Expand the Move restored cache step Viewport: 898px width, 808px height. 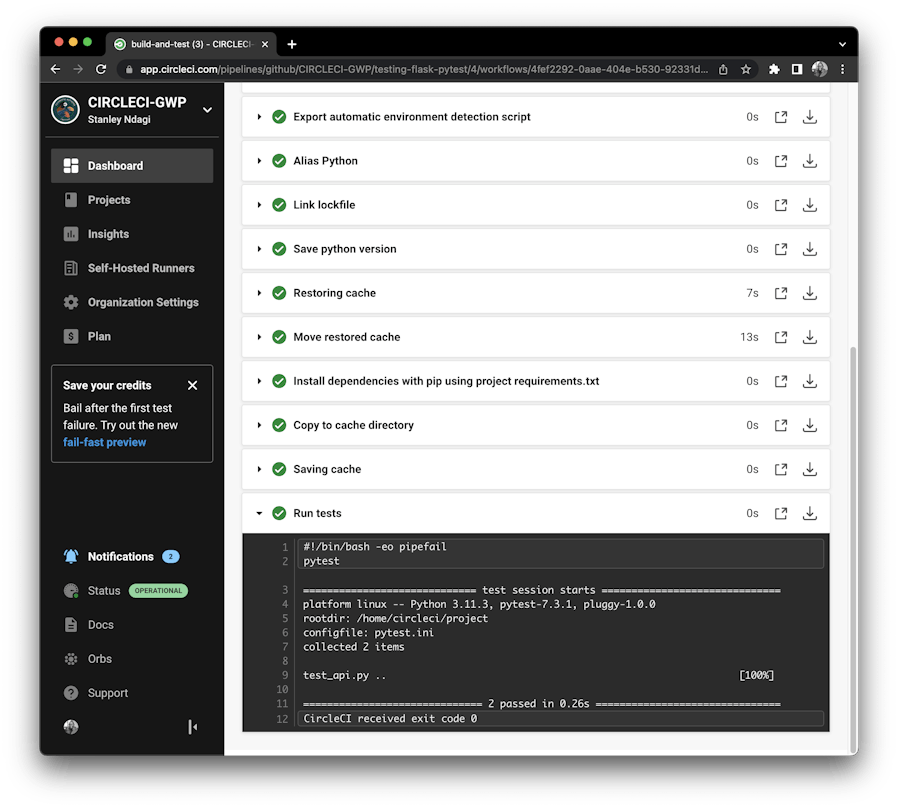259,337
